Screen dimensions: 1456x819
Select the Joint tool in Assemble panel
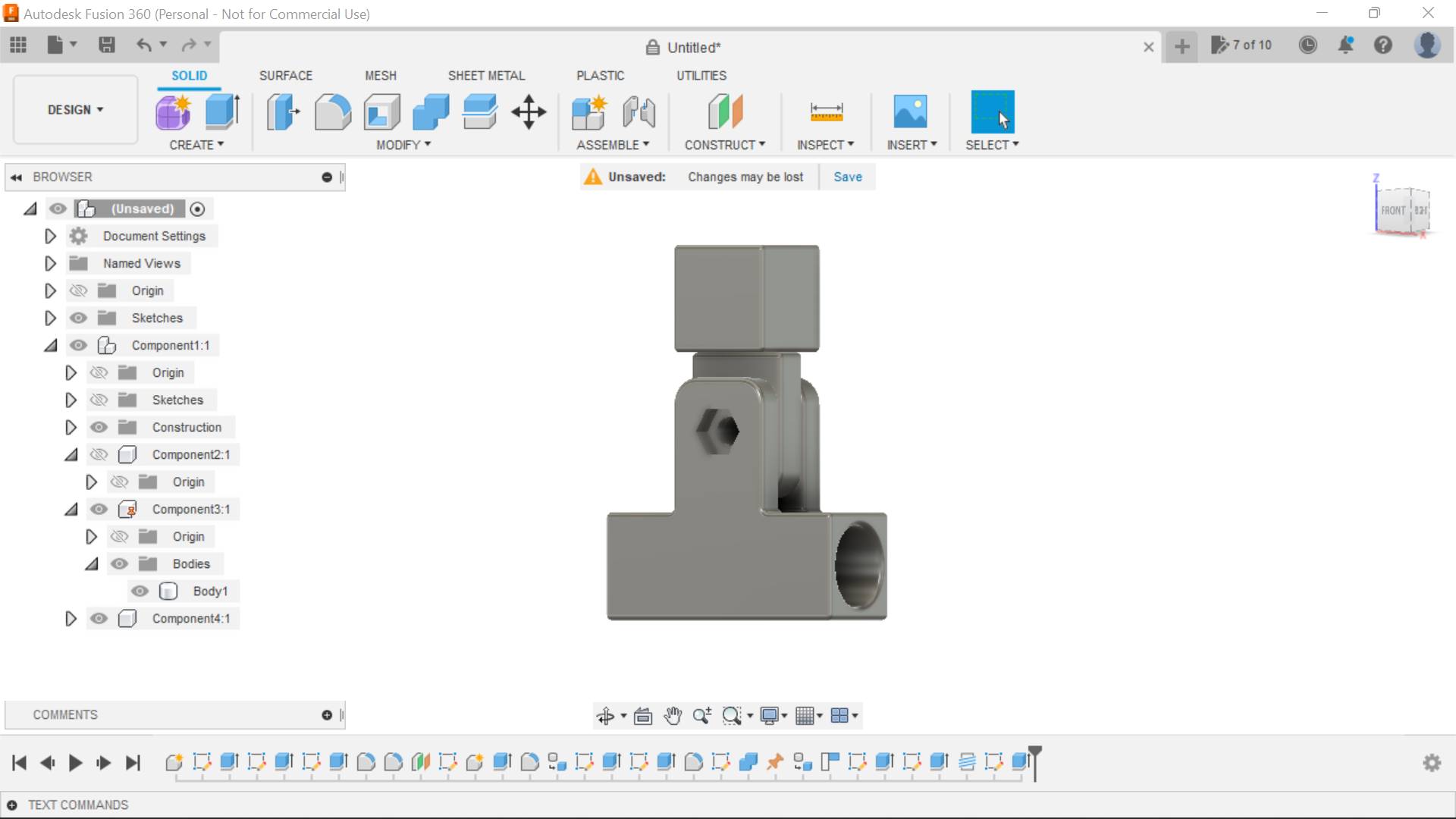(x=639, y=111)
